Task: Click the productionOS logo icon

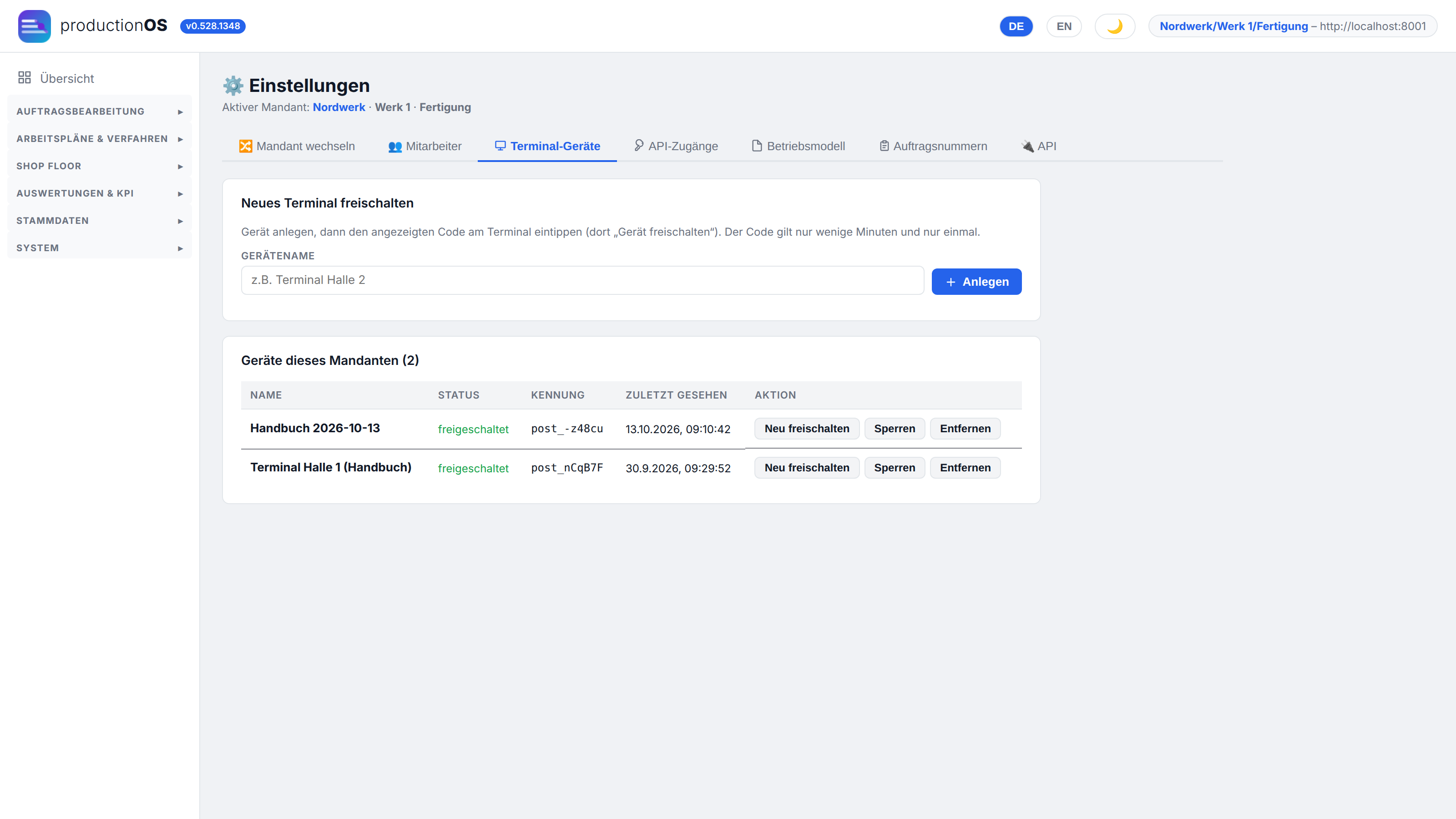Action: (35, 26)
